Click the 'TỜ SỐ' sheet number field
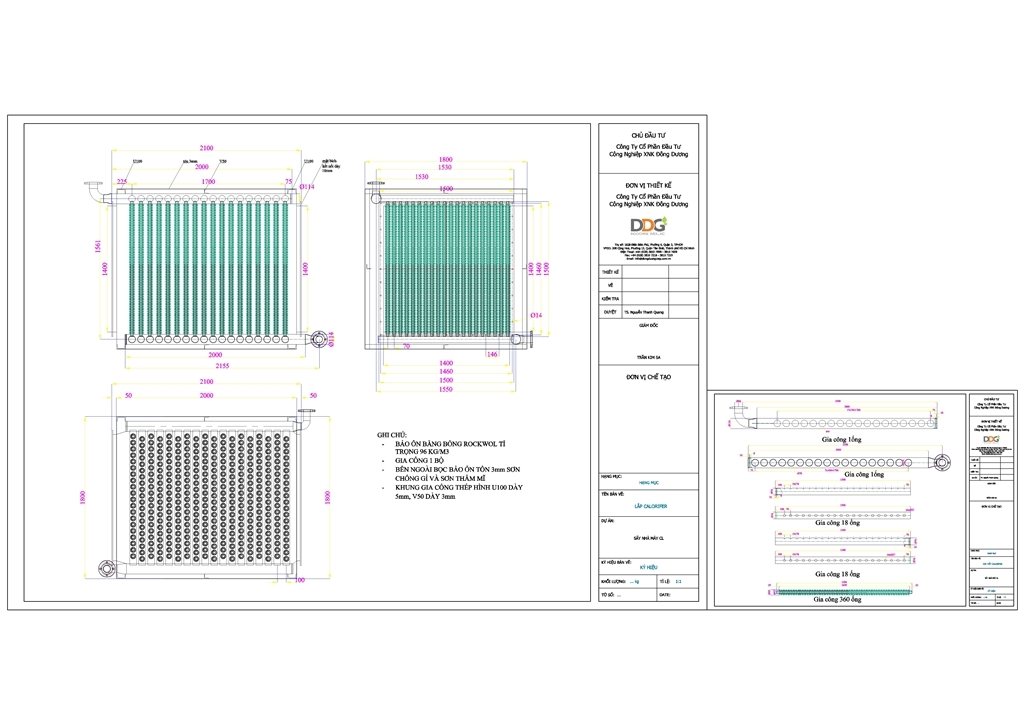This screenshot has width=1024, height=724. pyautogui.click(x=628, y=595)
